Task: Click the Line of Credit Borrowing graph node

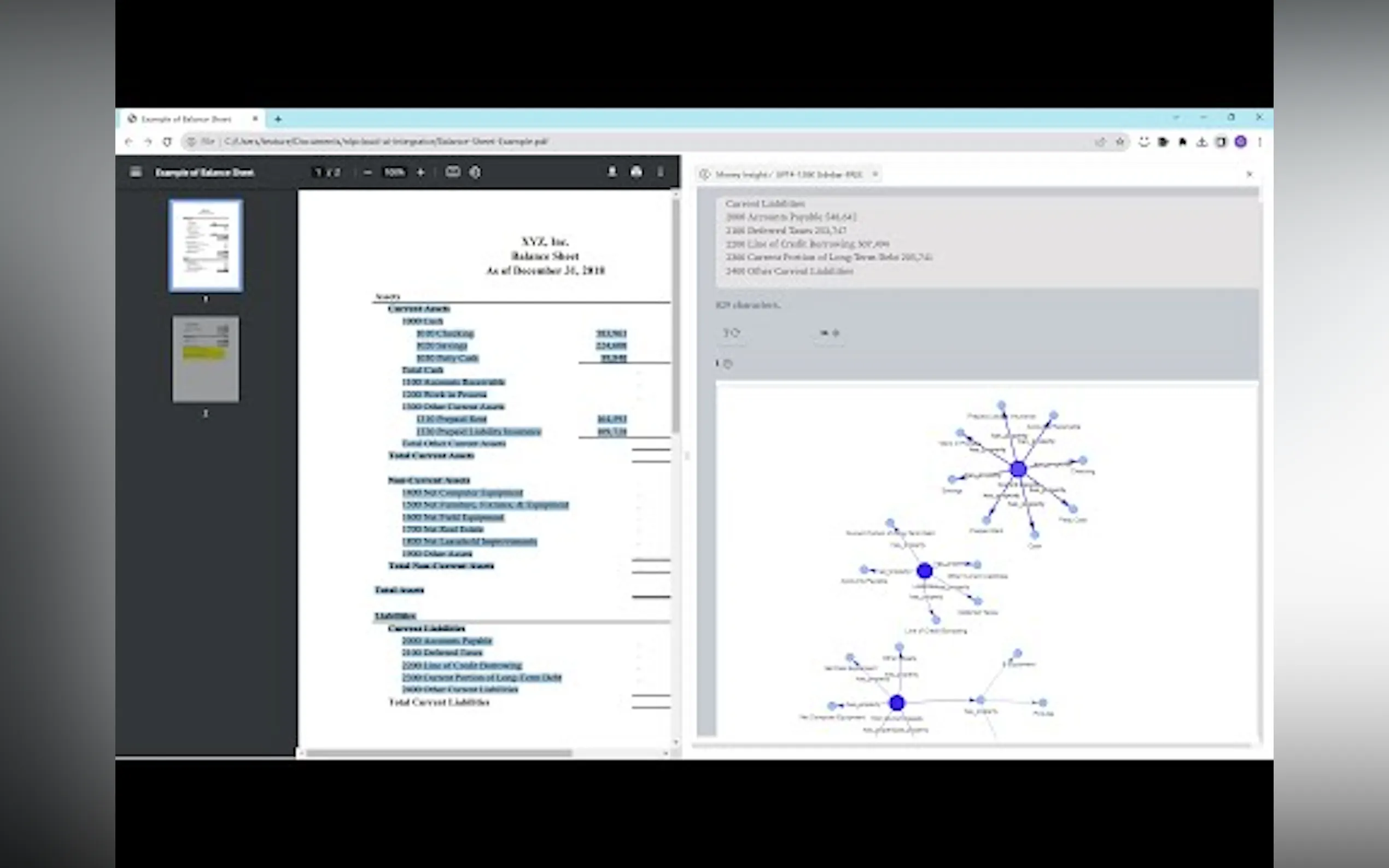Action: point(936,620)
